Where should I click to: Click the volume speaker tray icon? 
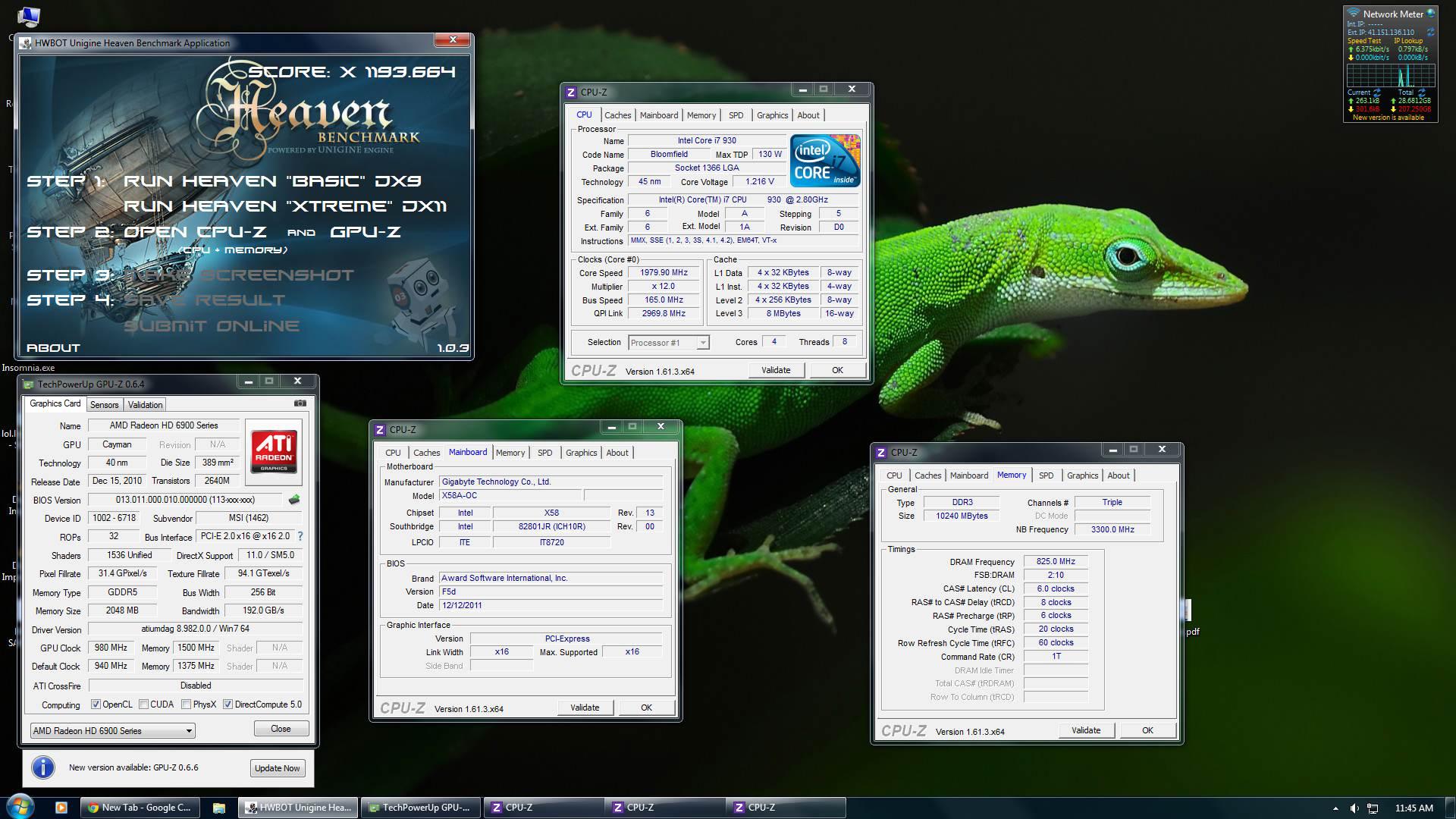[1355, 808]
